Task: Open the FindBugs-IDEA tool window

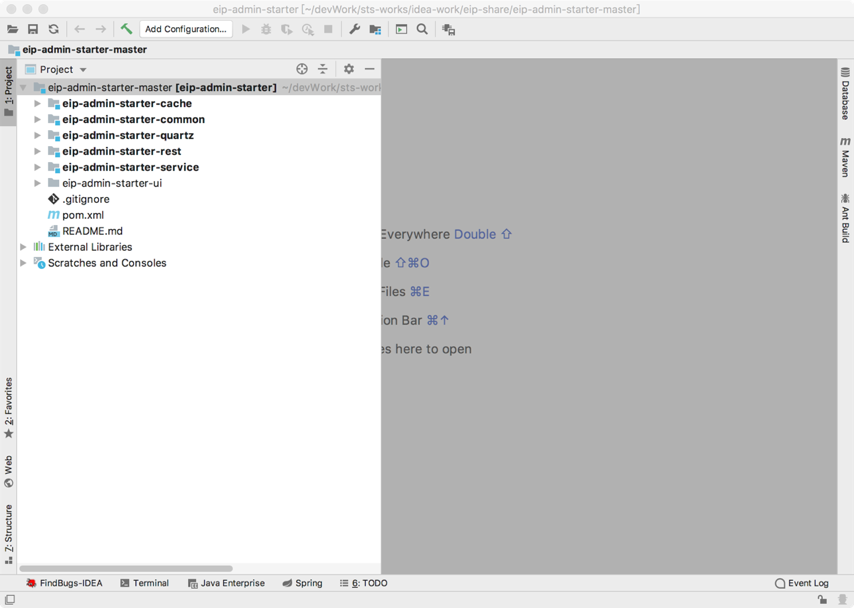Action: point(64,583)
